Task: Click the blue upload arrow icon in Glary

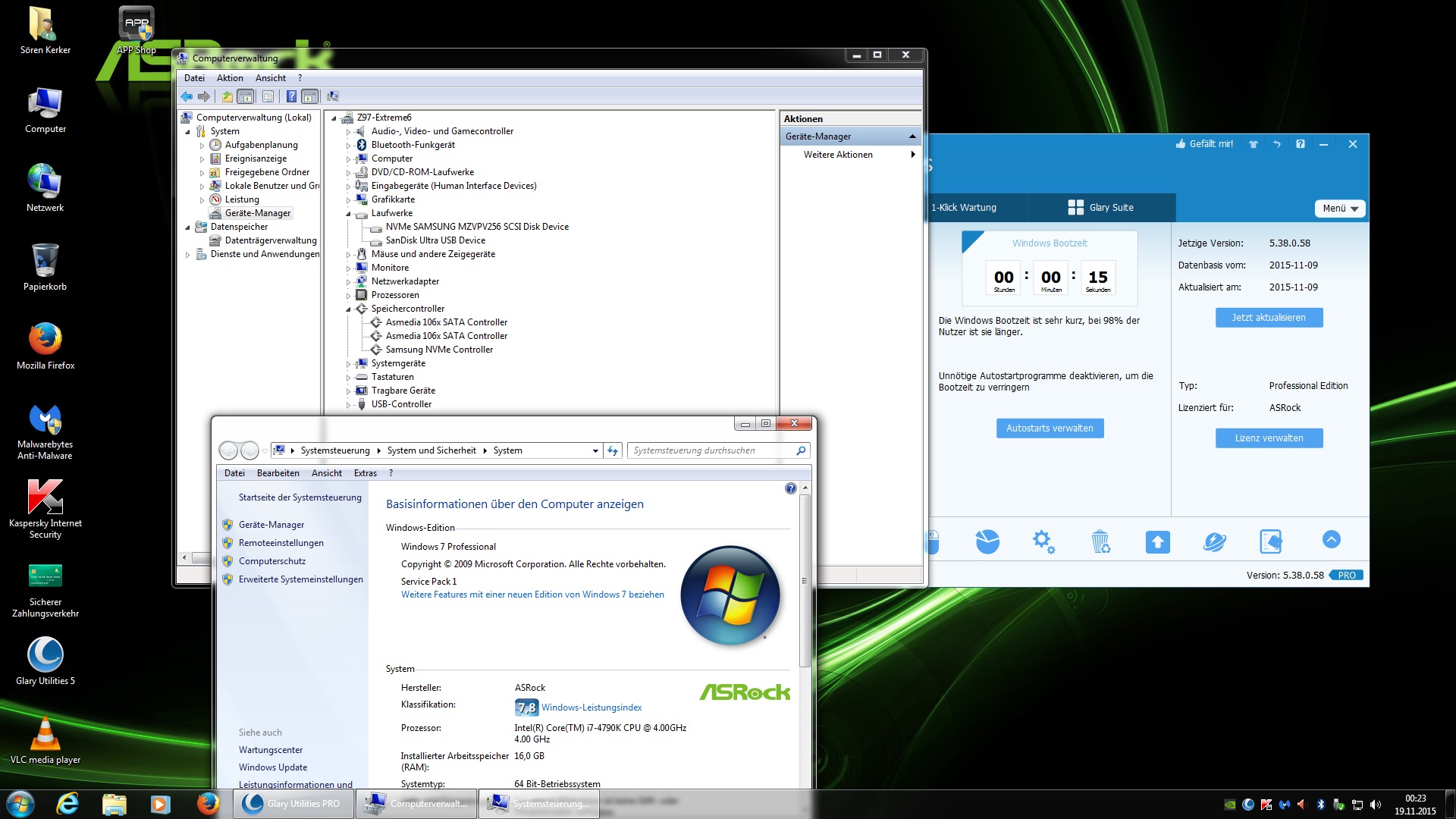Action: [x=1157, y=541]
